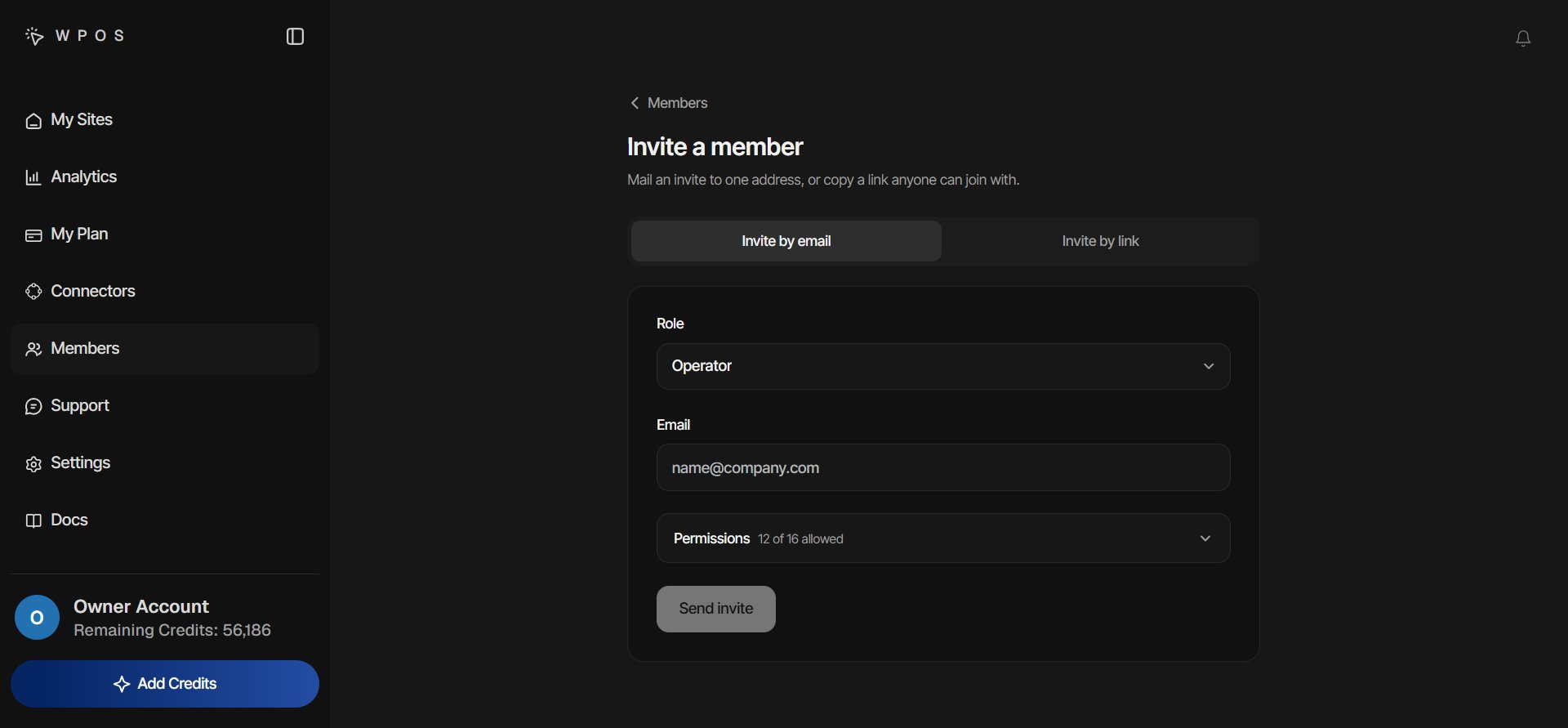This screenshot has height=728, width=1568.
Task: Click the Support chat bubble icon
Action: click(x=33, y=407)
